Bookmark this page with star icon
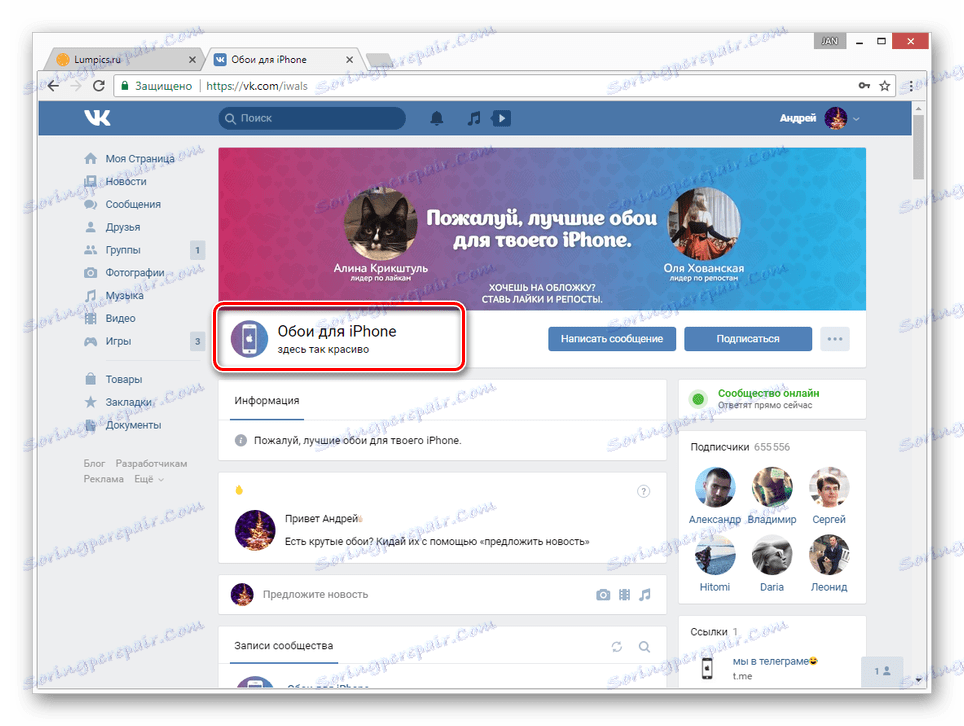Screen dimensions: 964x726 click(885, 86)
